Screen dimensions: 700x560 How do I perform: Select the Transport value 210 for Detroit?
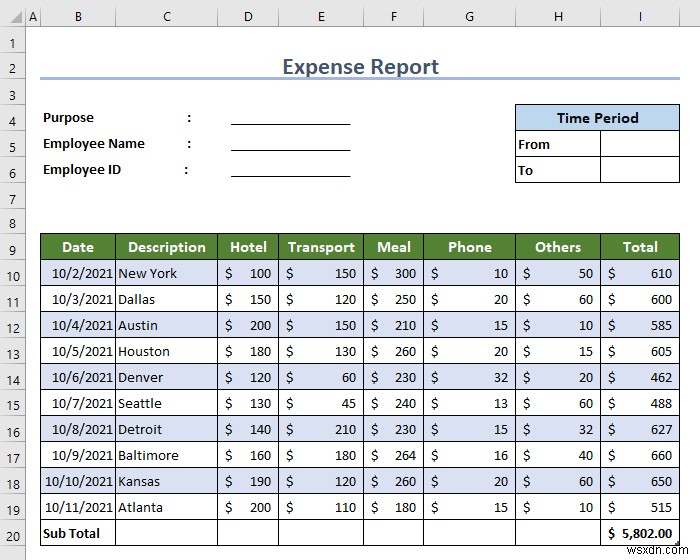(x=321, y=429)
